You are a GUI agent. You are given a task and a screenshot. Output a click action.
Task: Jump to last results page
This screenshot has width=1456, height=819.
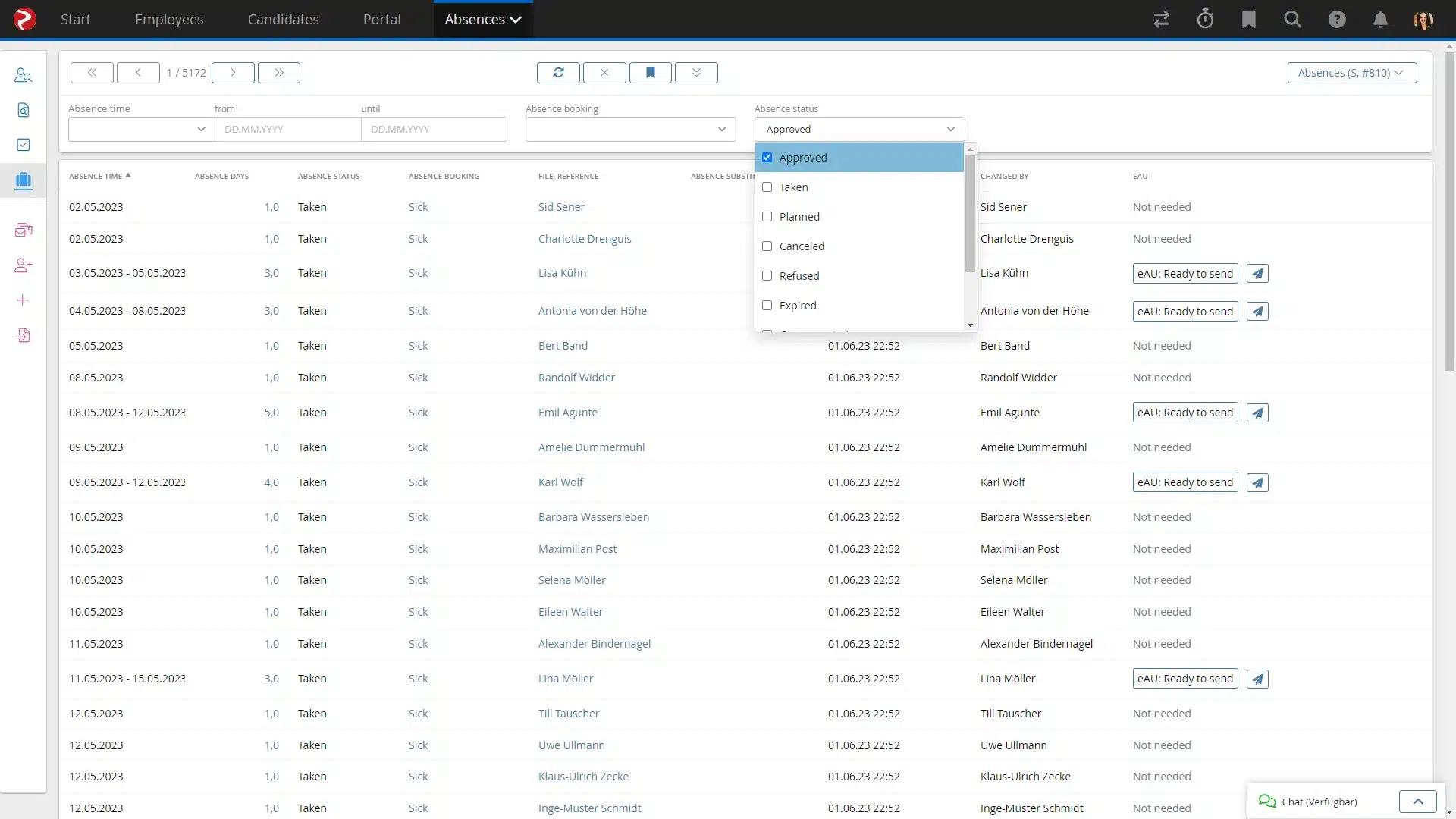(x=279, y=73)
